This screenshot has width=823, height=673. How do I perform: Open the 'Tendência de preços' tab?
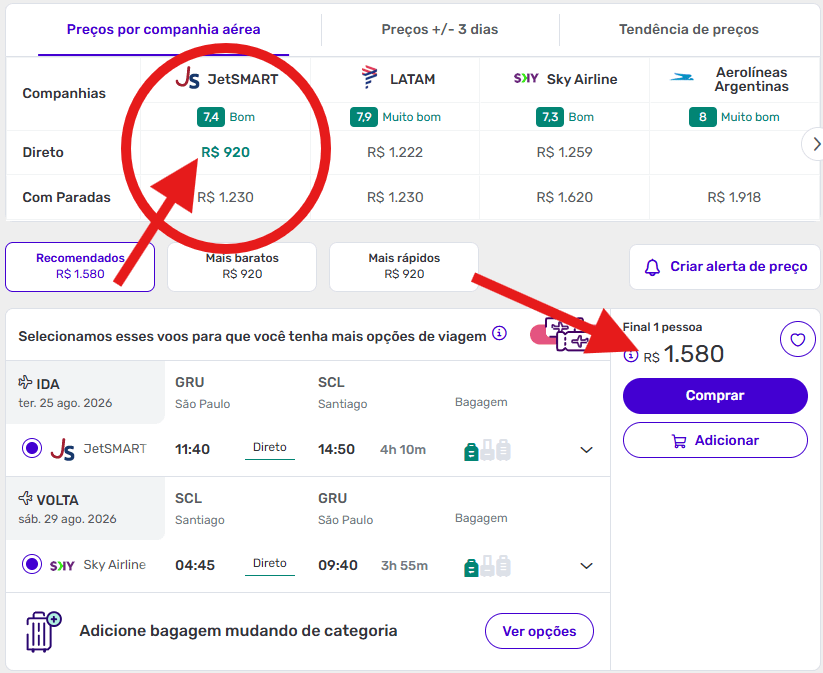(x=688, y=30)
